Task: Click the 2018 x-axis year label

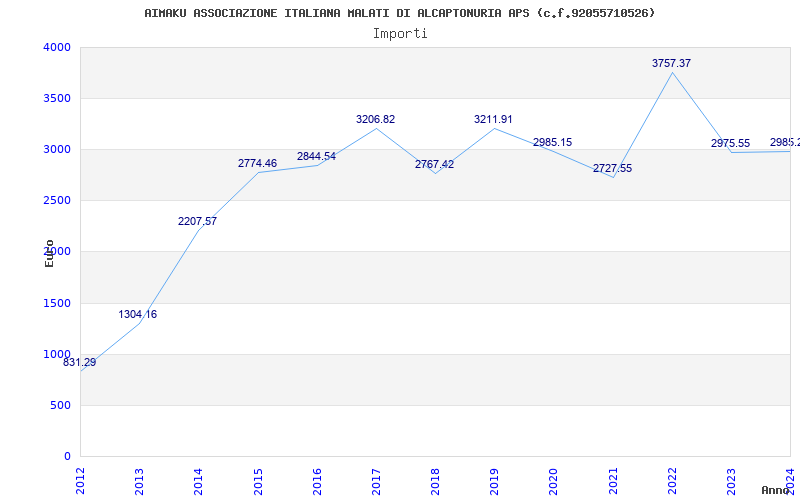Action: pos(435,481)
